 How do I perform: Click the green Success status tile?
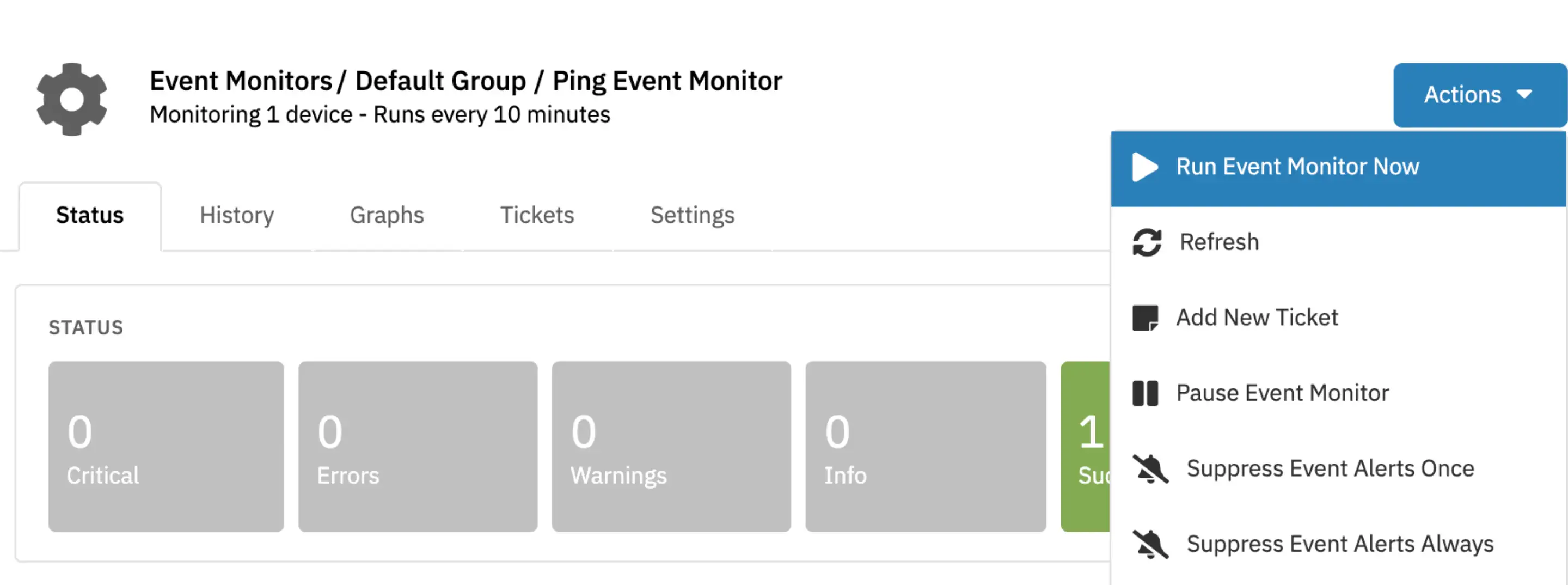point(1085,447)
